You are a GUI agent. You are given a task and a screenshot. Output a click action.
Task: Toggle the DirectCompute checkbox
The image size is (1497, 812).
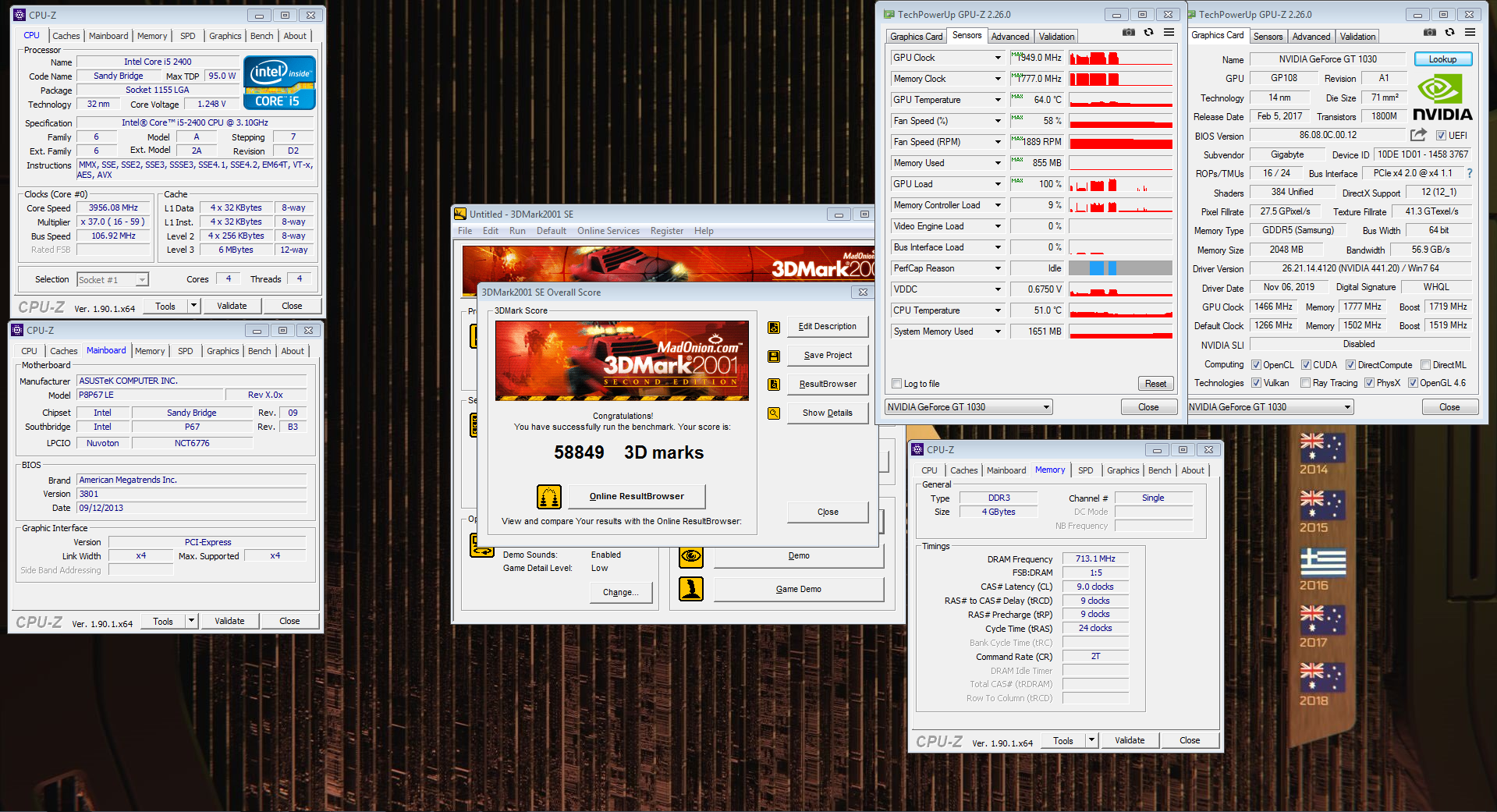coord(1350,365)
